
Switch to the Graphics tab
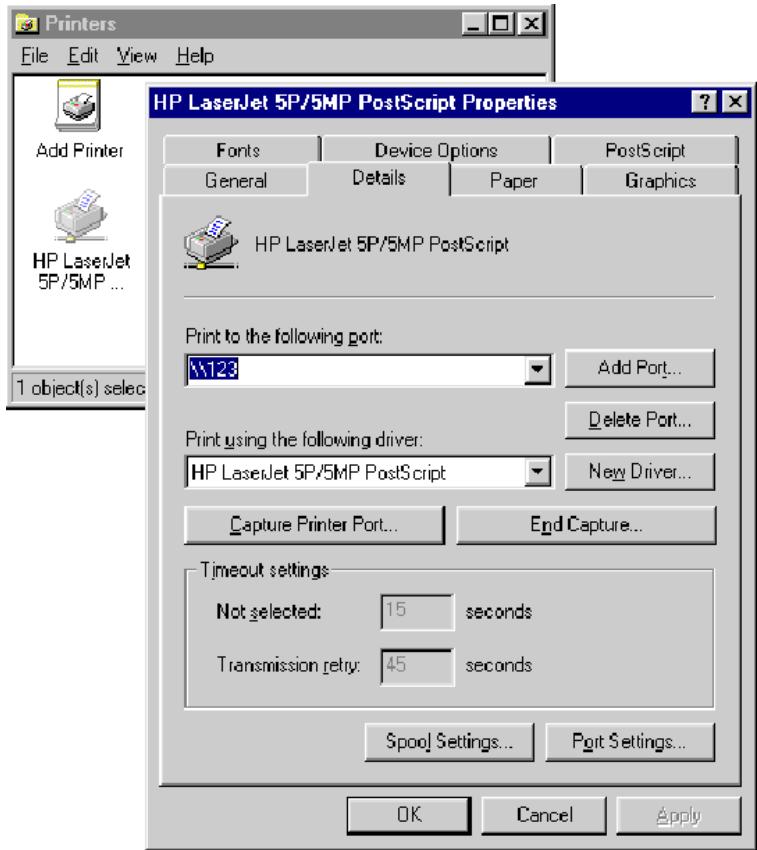tap(660, 180)
